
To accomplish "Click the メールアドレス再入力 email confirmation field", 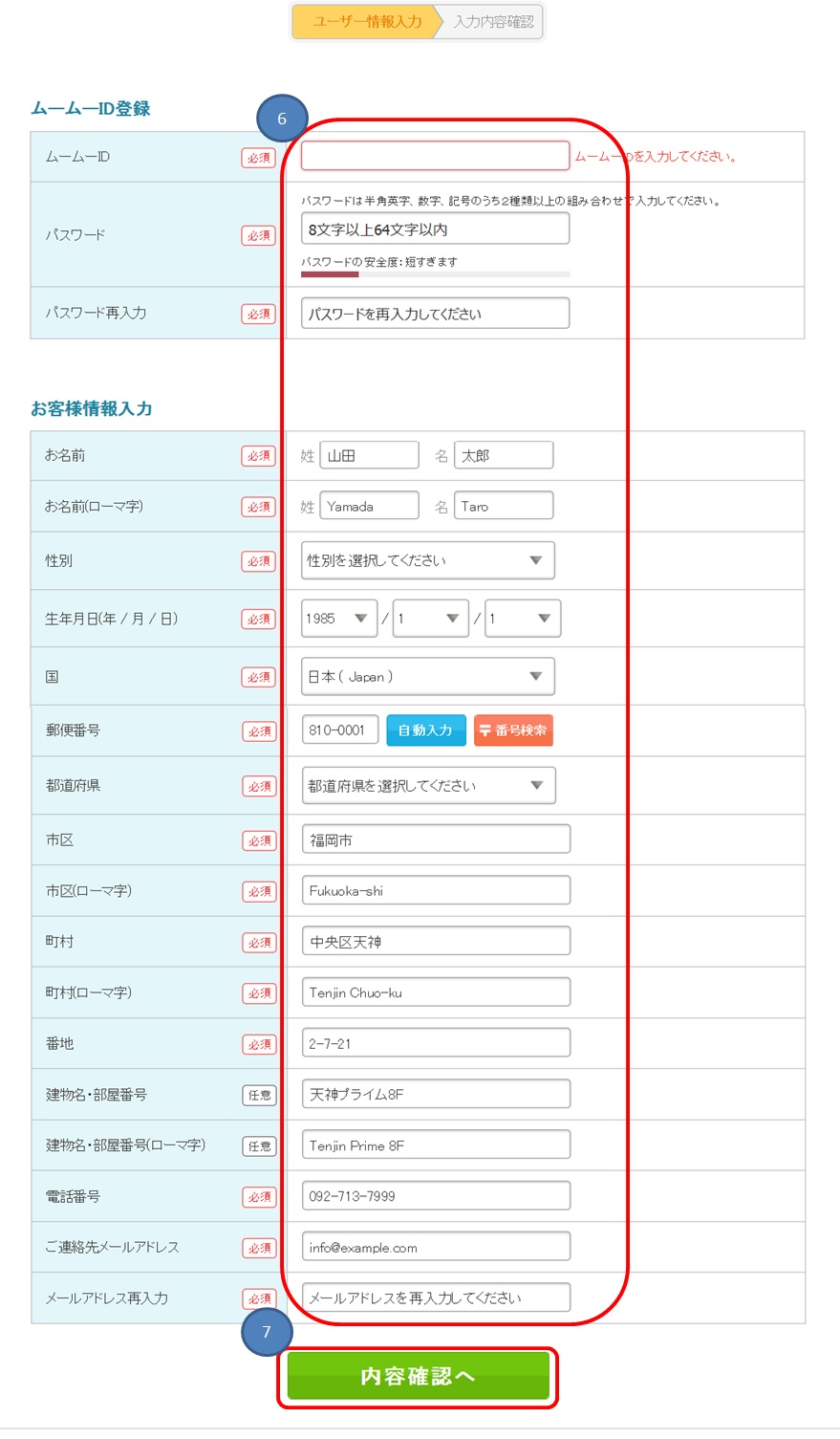I will tap(436, 1298).
